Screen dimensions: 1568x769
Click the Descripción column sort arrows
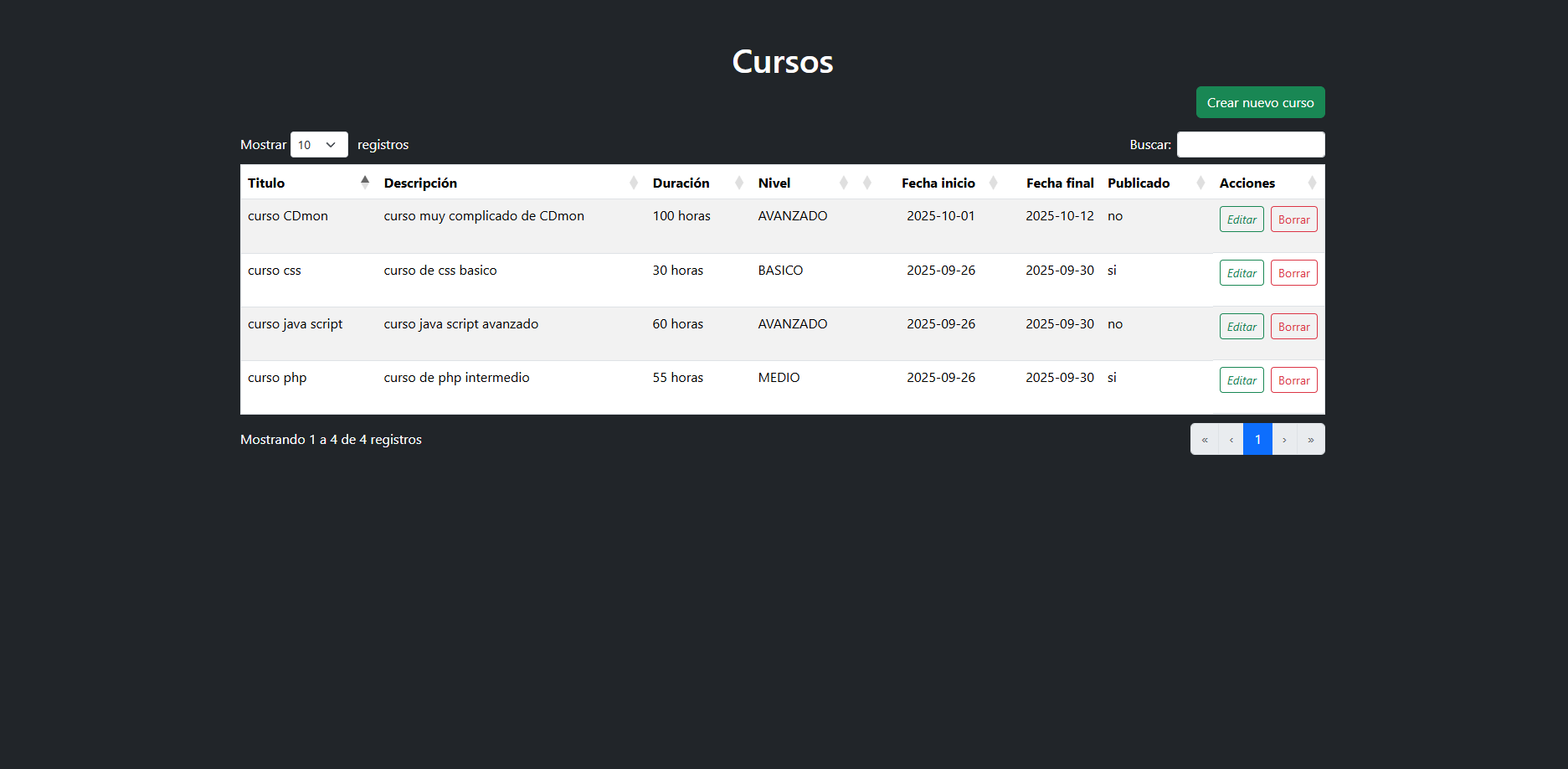(x=634, y=183)
